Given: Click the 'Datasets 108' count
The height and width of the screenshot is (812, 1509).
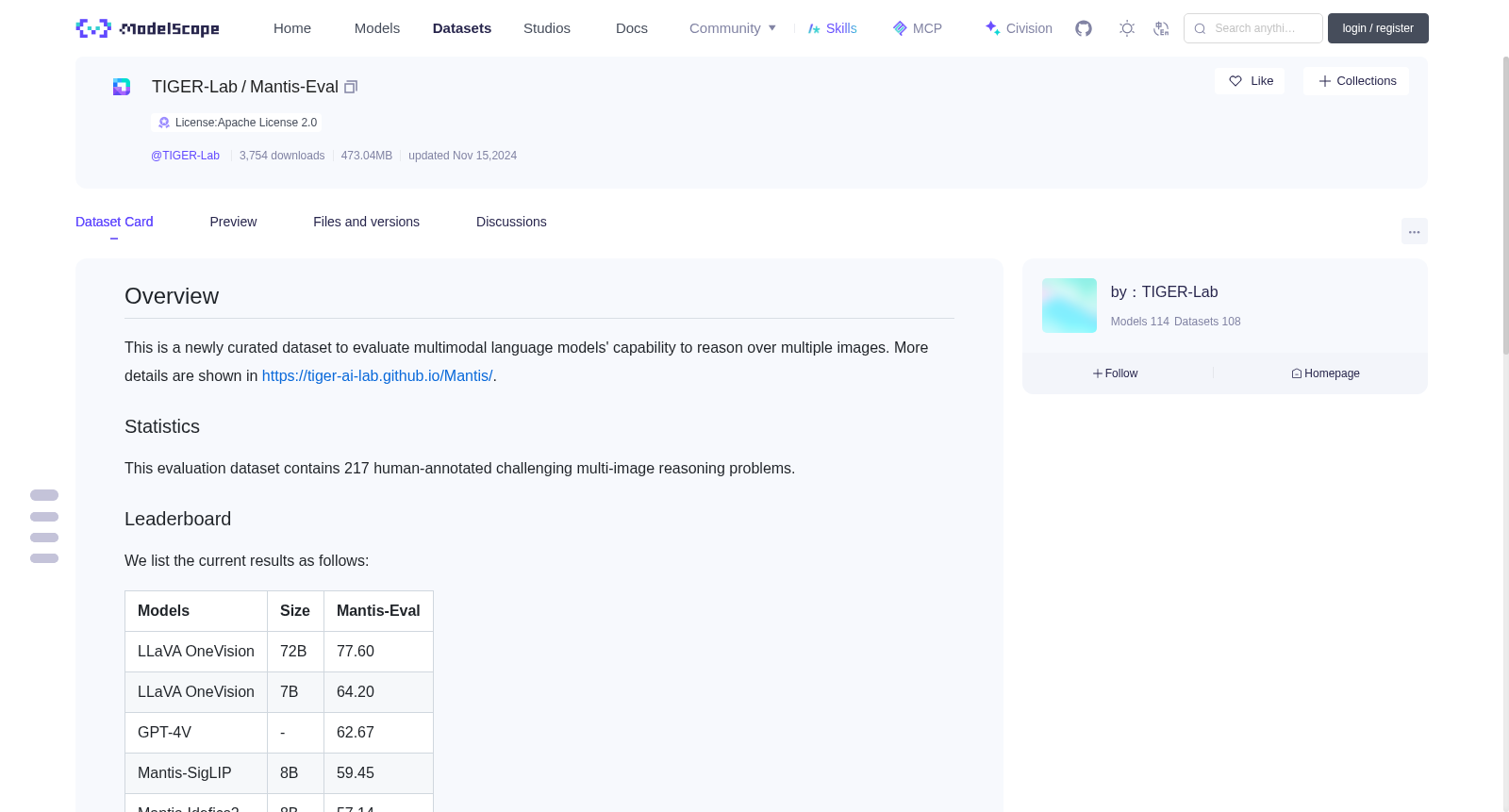Looking at the screenshot, I should click(1208, 322).
